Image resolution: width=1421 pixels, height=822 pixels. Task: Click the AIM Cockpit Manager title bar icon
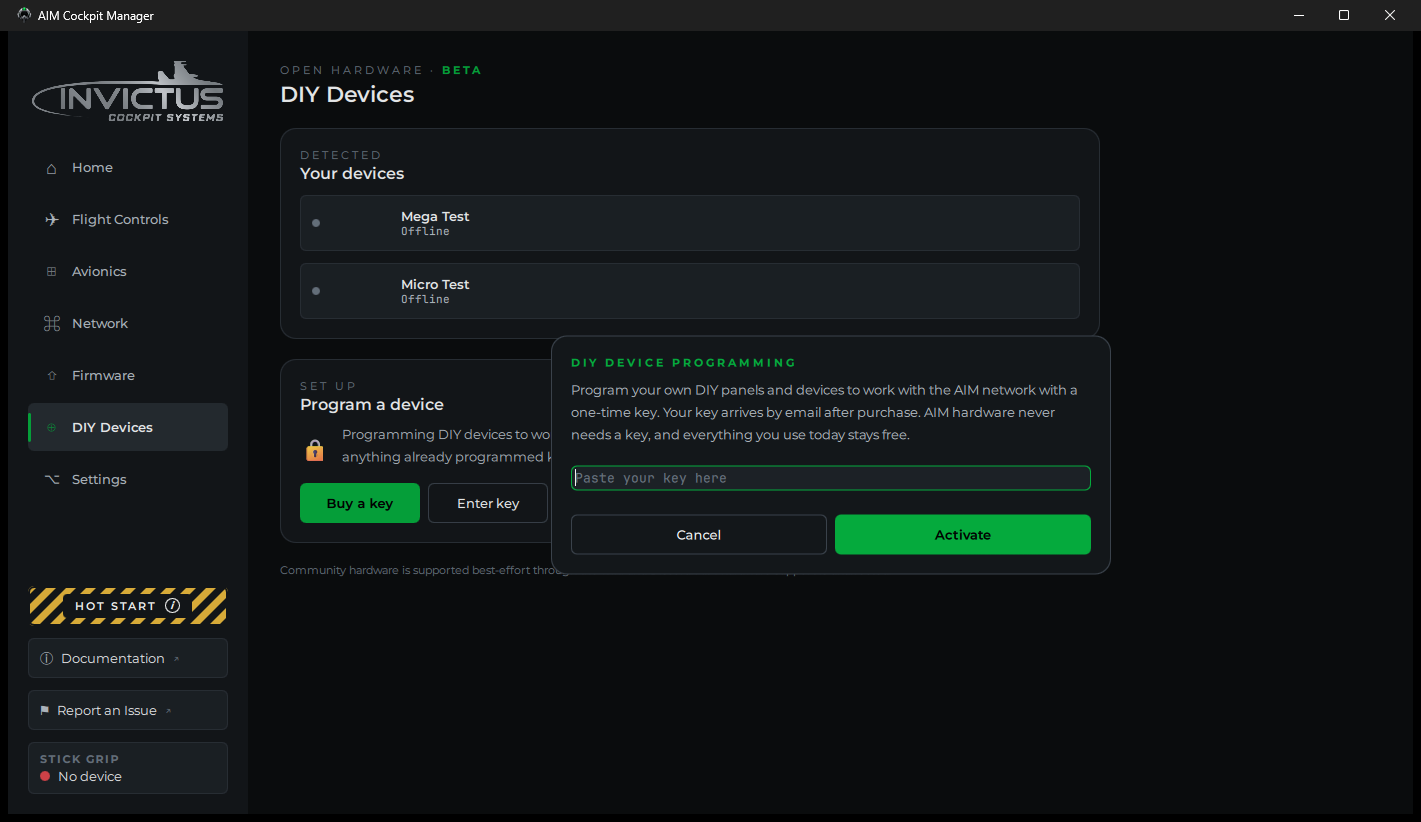click(x=24, y=15)
